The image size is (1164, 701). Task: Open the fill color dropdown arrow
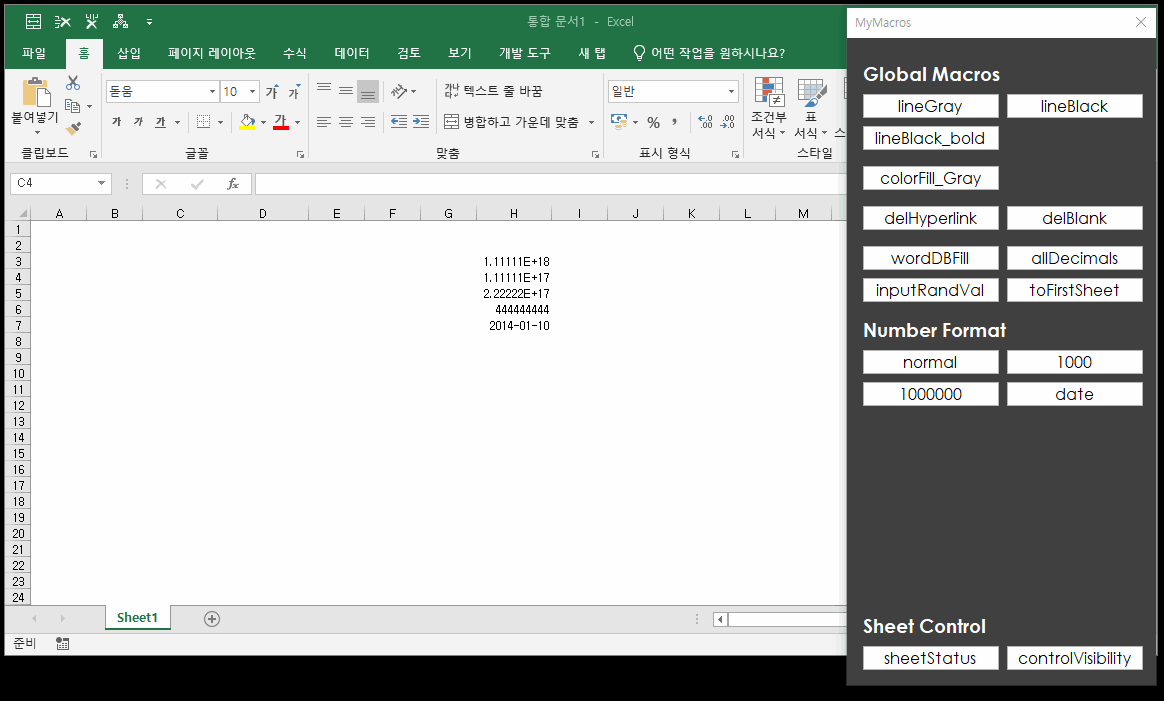pos(264,123)
